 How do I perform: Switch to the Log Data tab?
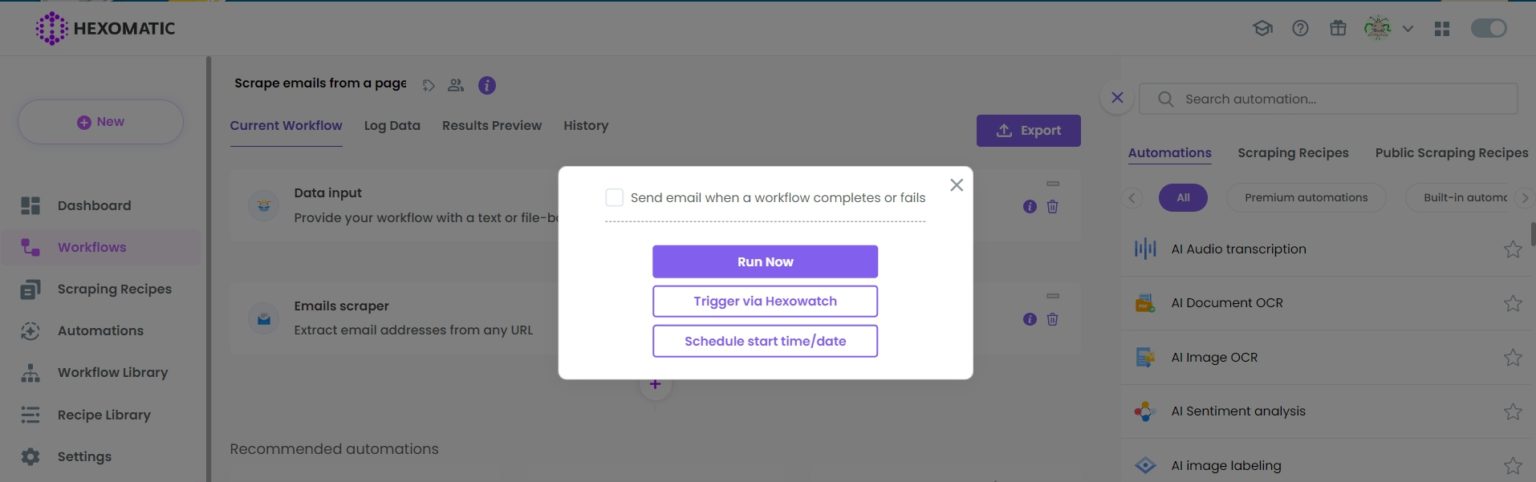tap(392, 126)
